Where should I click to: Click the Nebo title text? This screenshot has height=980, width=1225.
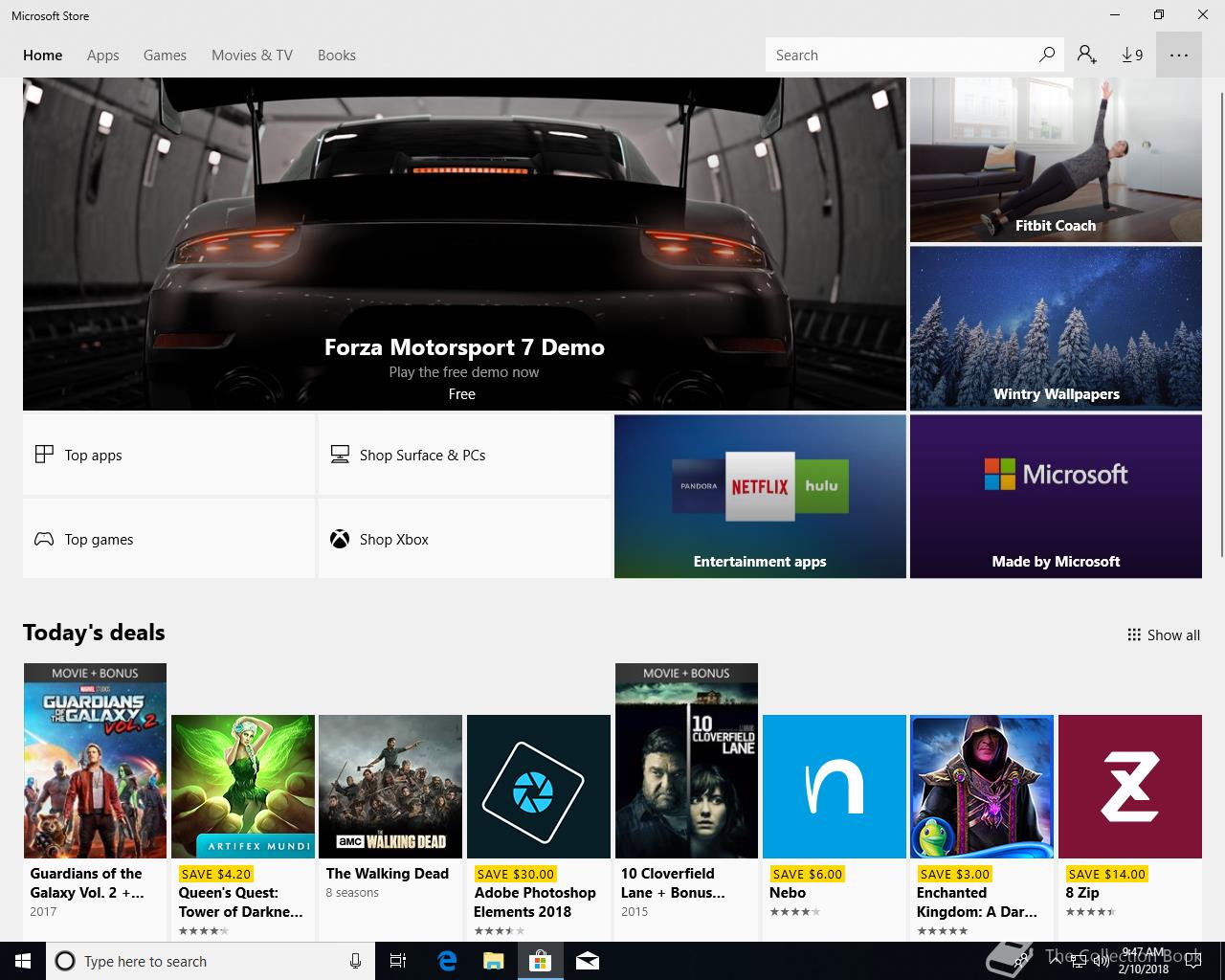pos(788,892)
